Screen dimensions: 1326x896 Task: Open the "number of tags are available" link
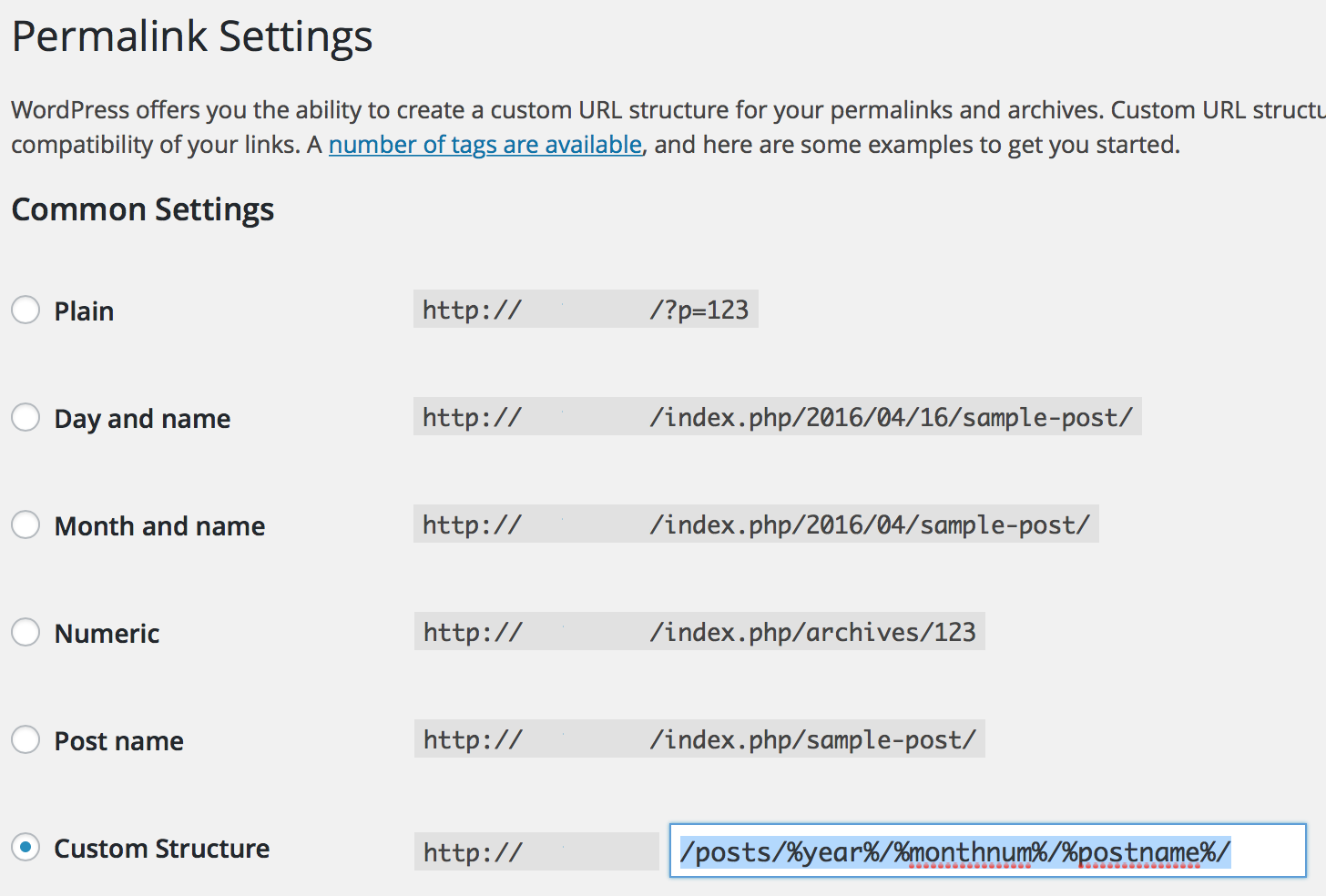click(x=485, y=145)
